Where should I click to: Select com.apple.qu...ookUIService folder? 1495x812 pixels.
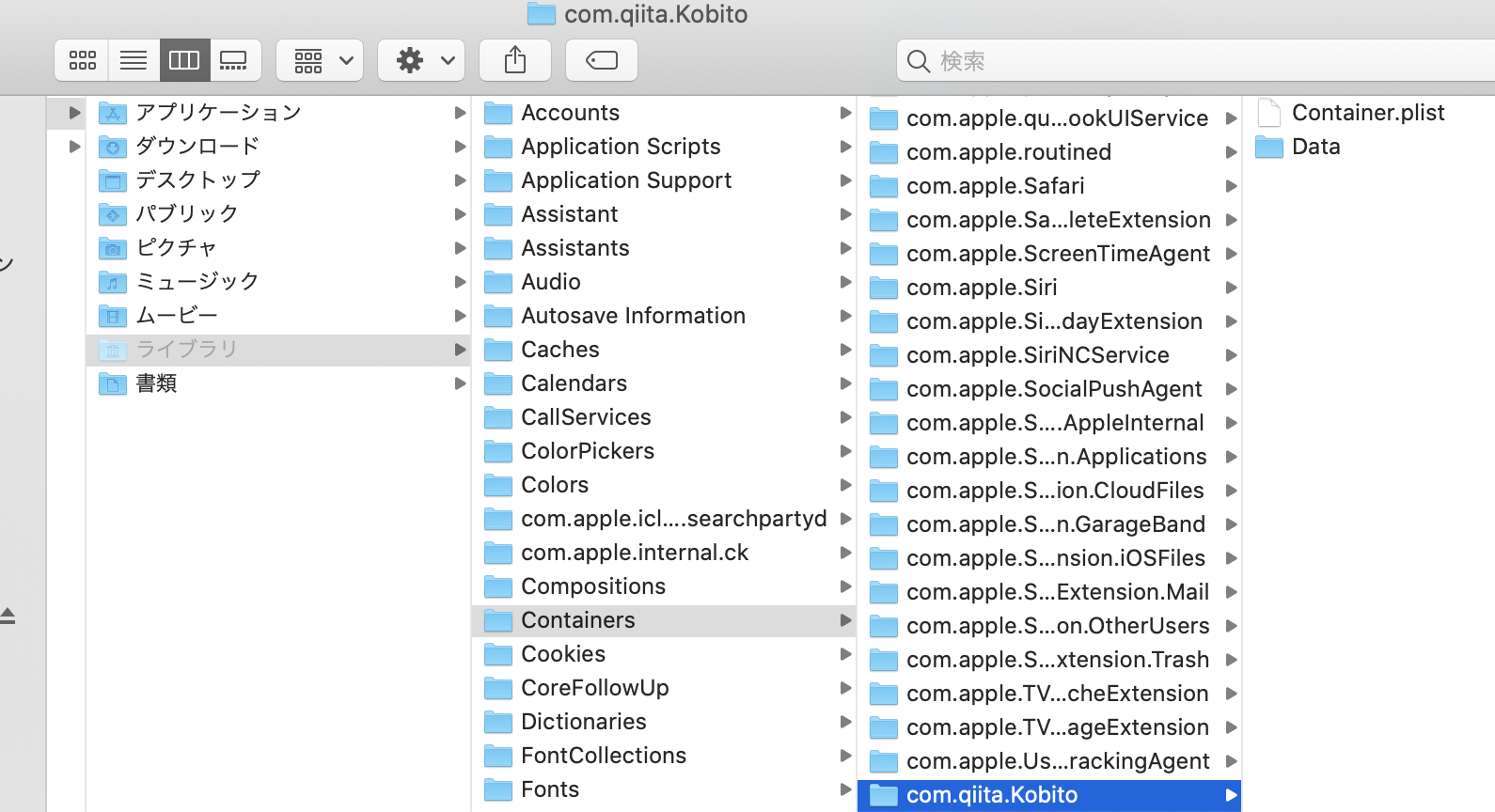point(1049,118)
